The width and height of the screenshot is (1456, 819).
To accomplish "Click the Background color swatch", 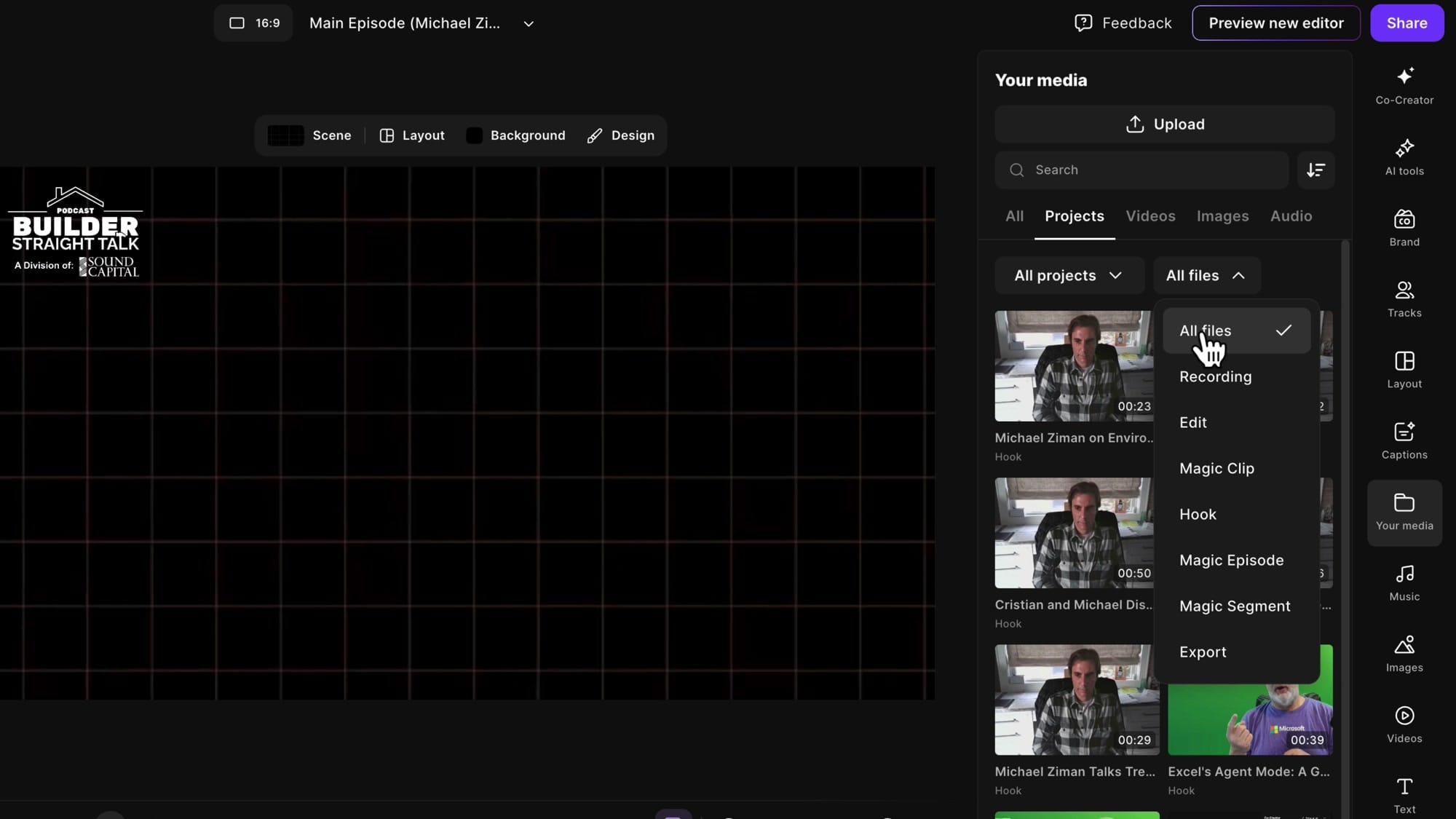I will coord(474,135).
